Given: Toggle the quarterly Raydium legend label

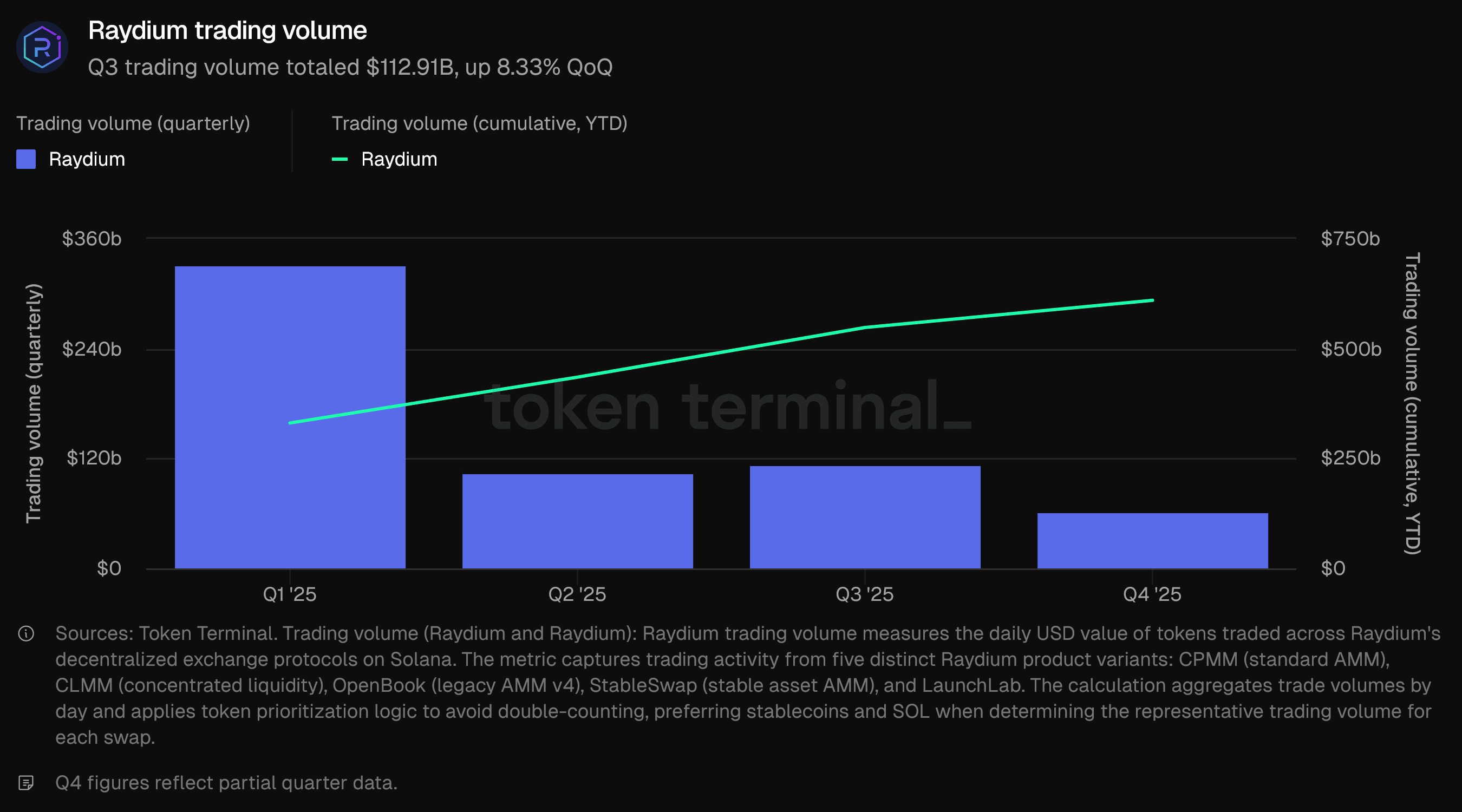Looking at the screenshot, I should [87, 160].
